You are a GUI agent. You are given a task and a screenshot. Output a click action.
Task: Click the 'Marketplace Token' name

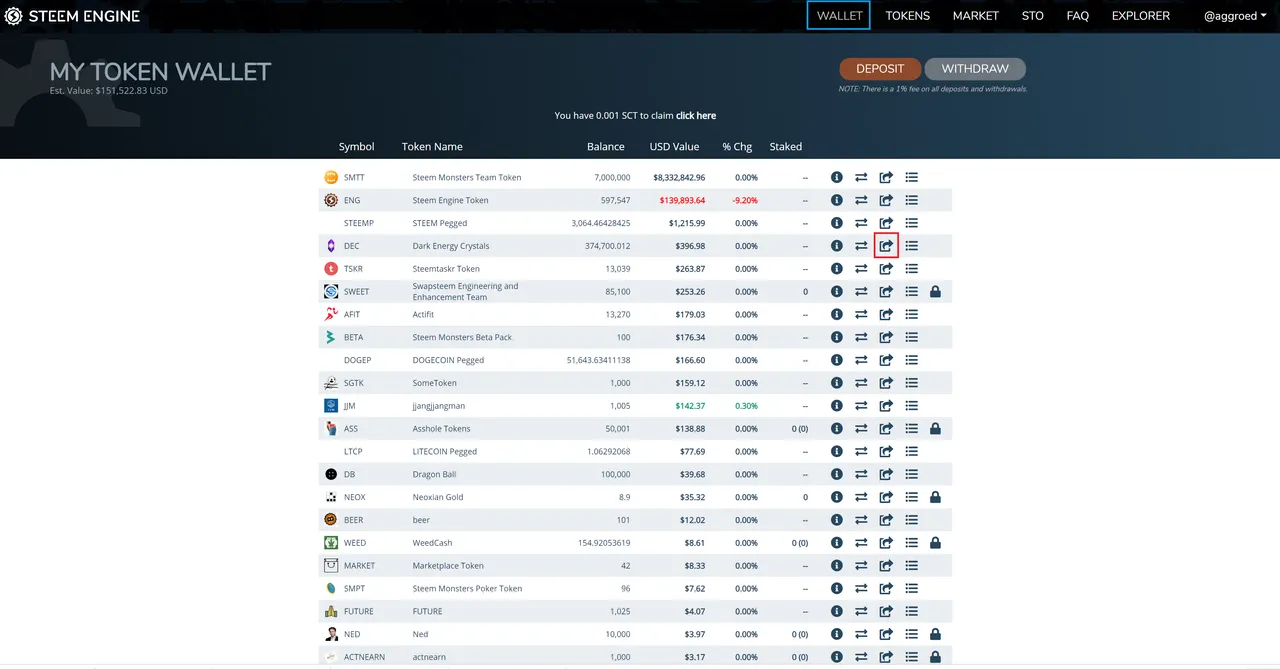click(450, 566)
